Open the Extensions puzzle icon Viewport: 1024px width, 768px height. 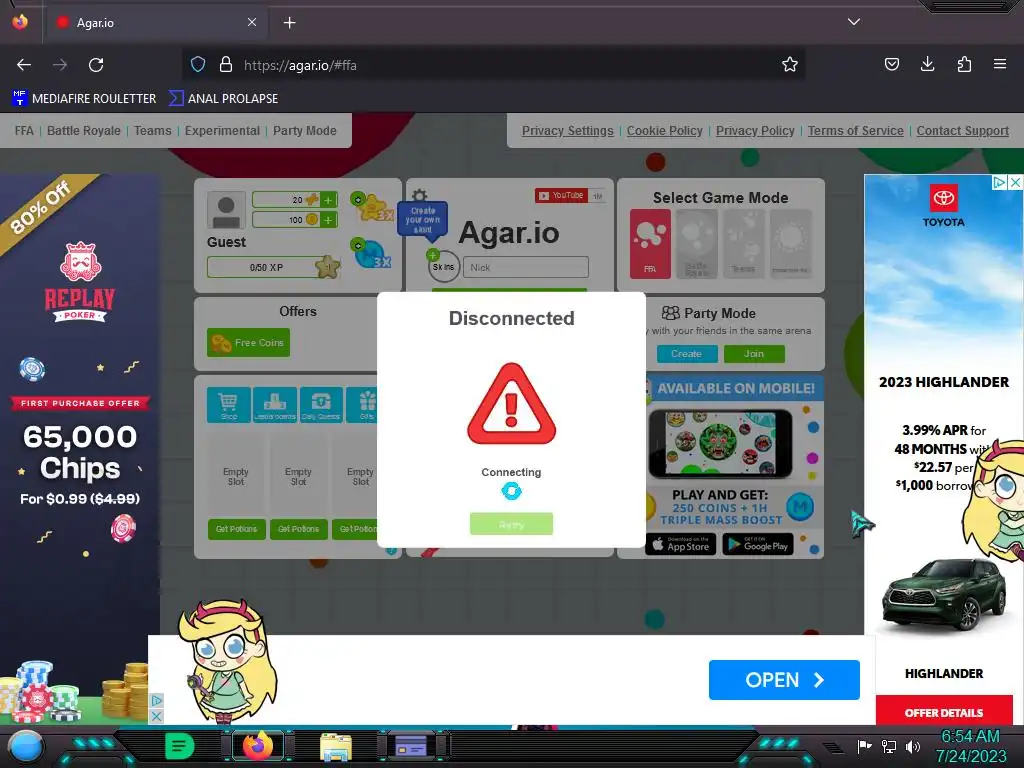[964, 64]
